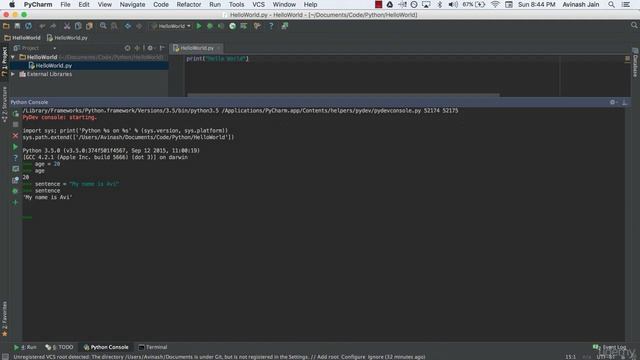
Task: Toggle the Favorites side tool window
Action: (x=4, y=319)
